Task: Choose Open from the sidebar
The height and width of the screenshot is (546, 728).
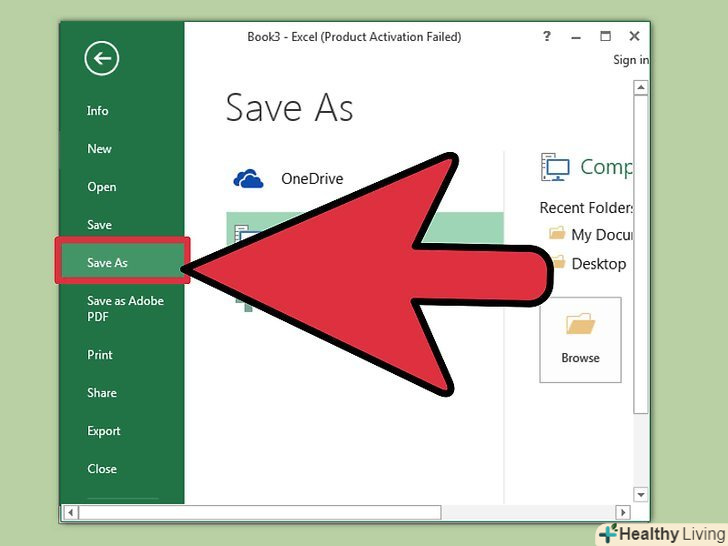Action: click(102, 187)
